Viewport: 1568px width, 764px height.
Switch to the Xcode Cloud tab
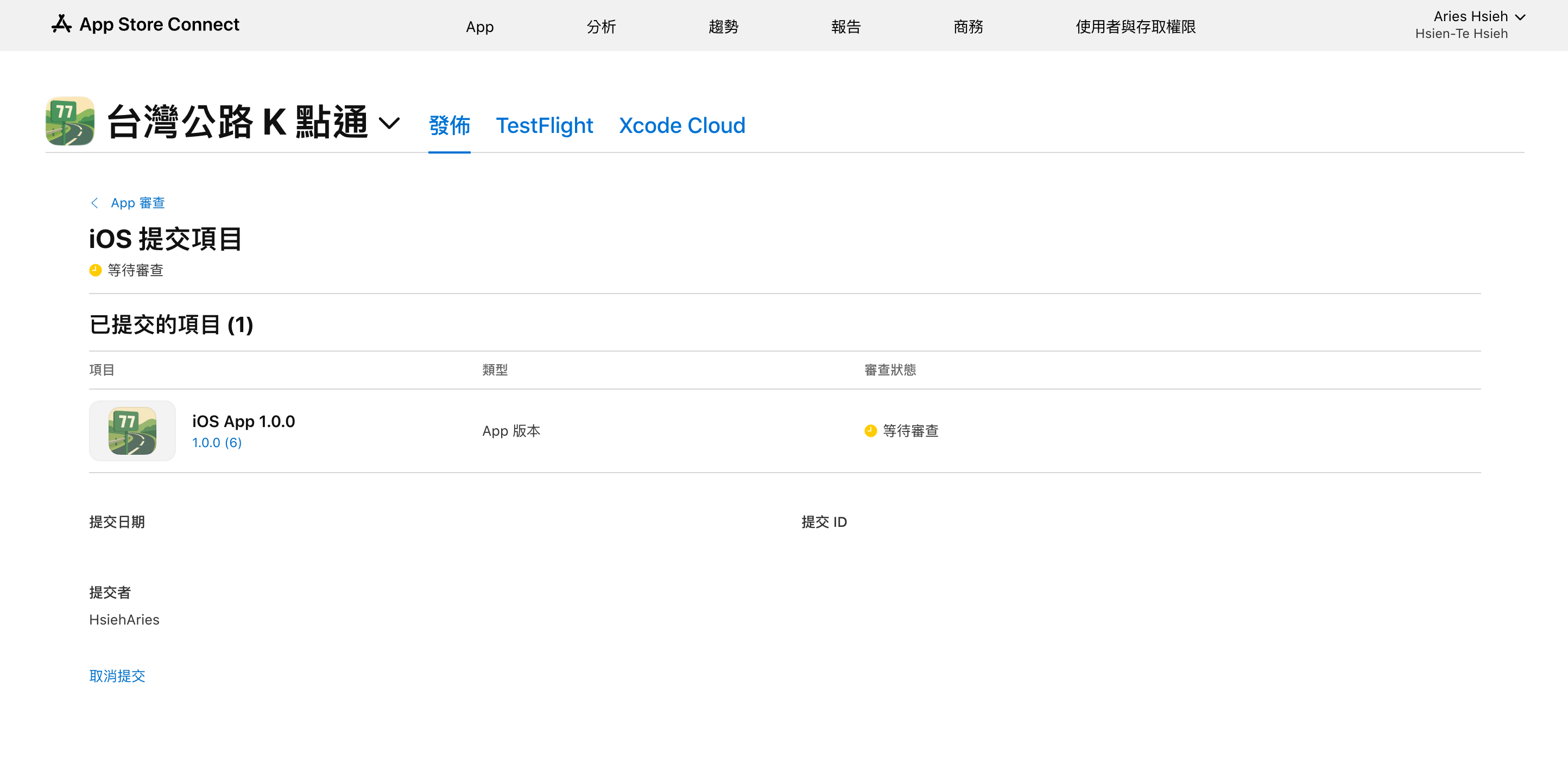tap(682, 125)
